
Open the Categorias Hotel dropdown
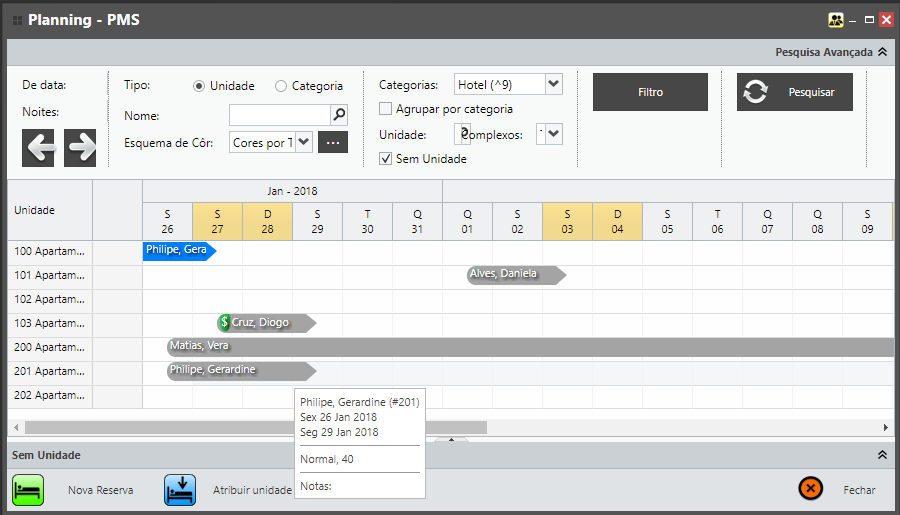(554, 85)
